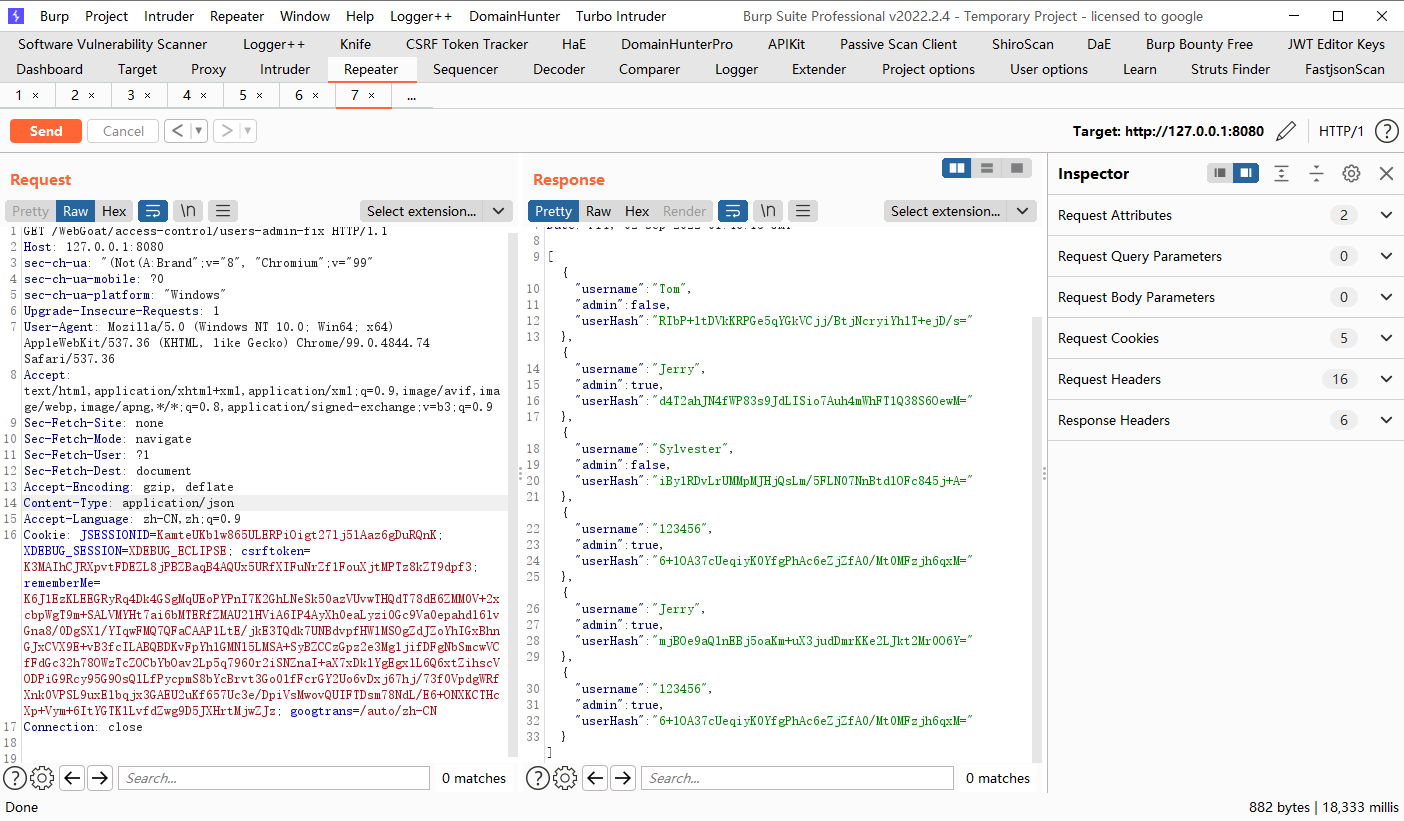This screenshot has width=1404, height=821.
Task: Click the Burp Suite lightning logo icon
Action: click(16, 16)
